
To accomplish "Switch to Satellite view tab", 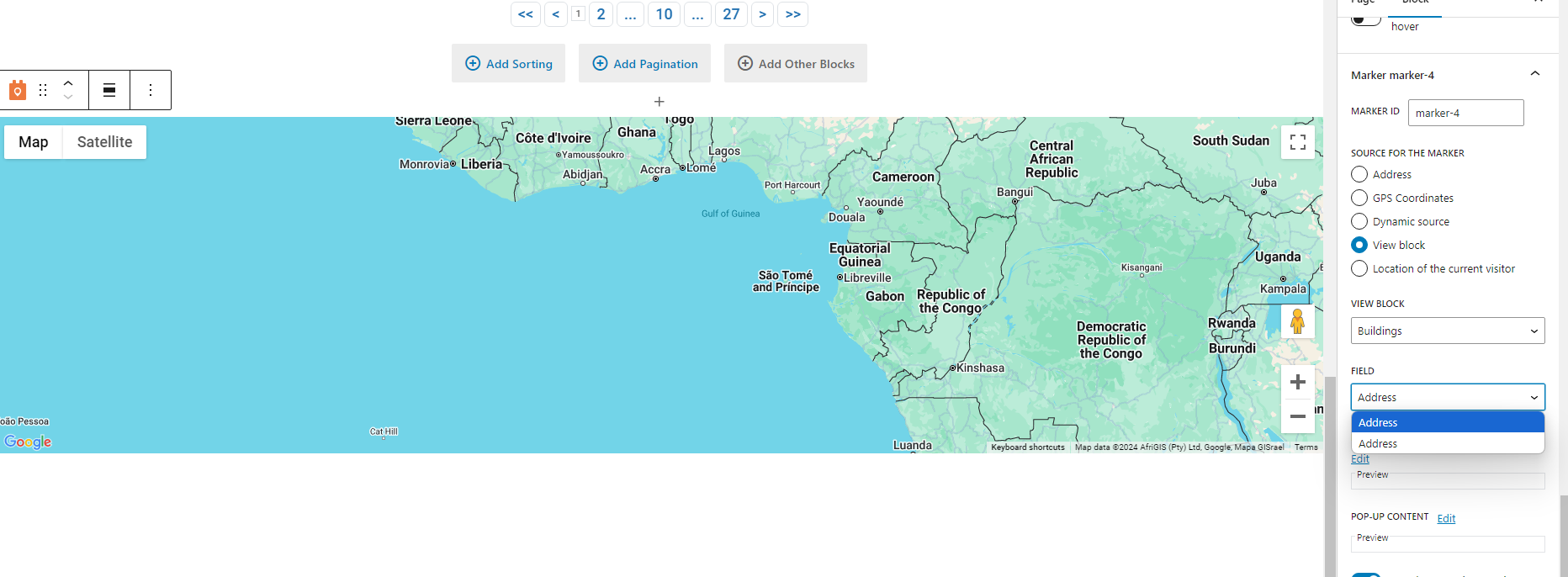I will coord(104,142).
